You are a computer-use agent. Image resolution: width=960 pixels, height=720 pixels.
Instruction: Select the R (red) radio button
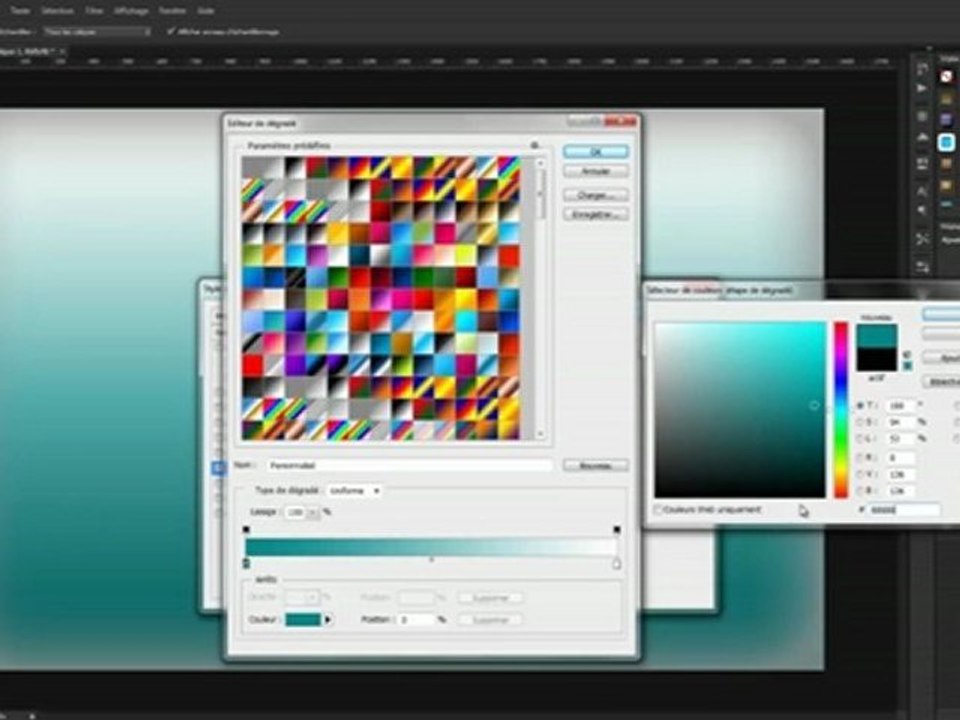tap(860, 457)
